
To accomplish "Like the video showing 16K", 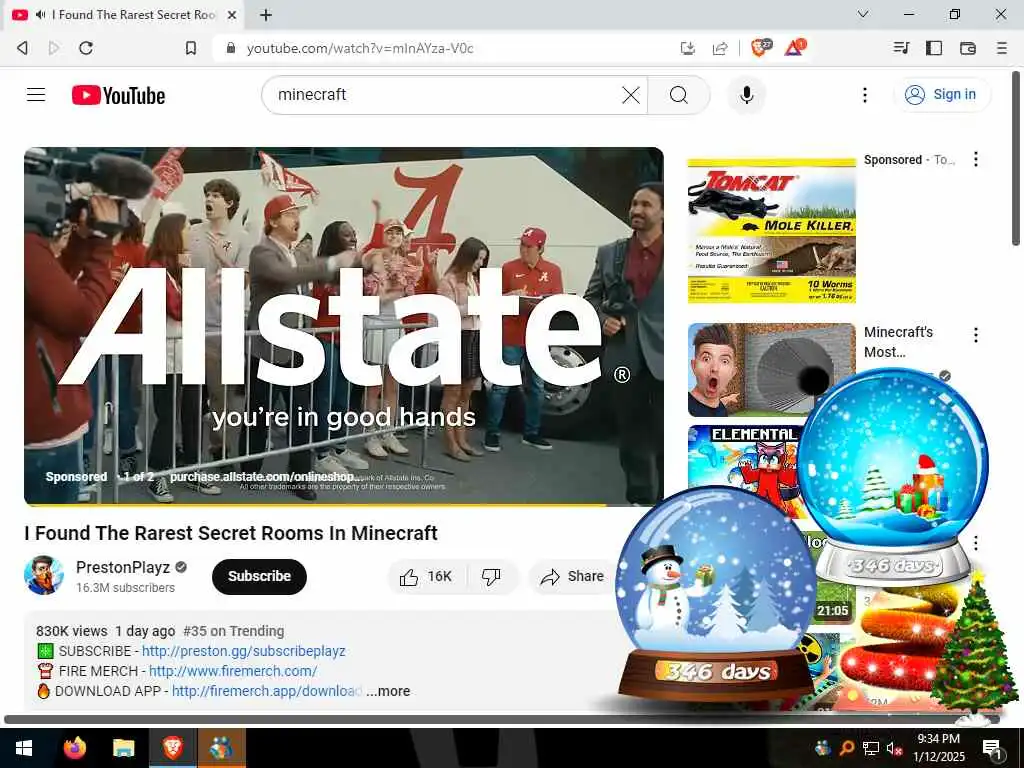I will (x=427, y=577).
